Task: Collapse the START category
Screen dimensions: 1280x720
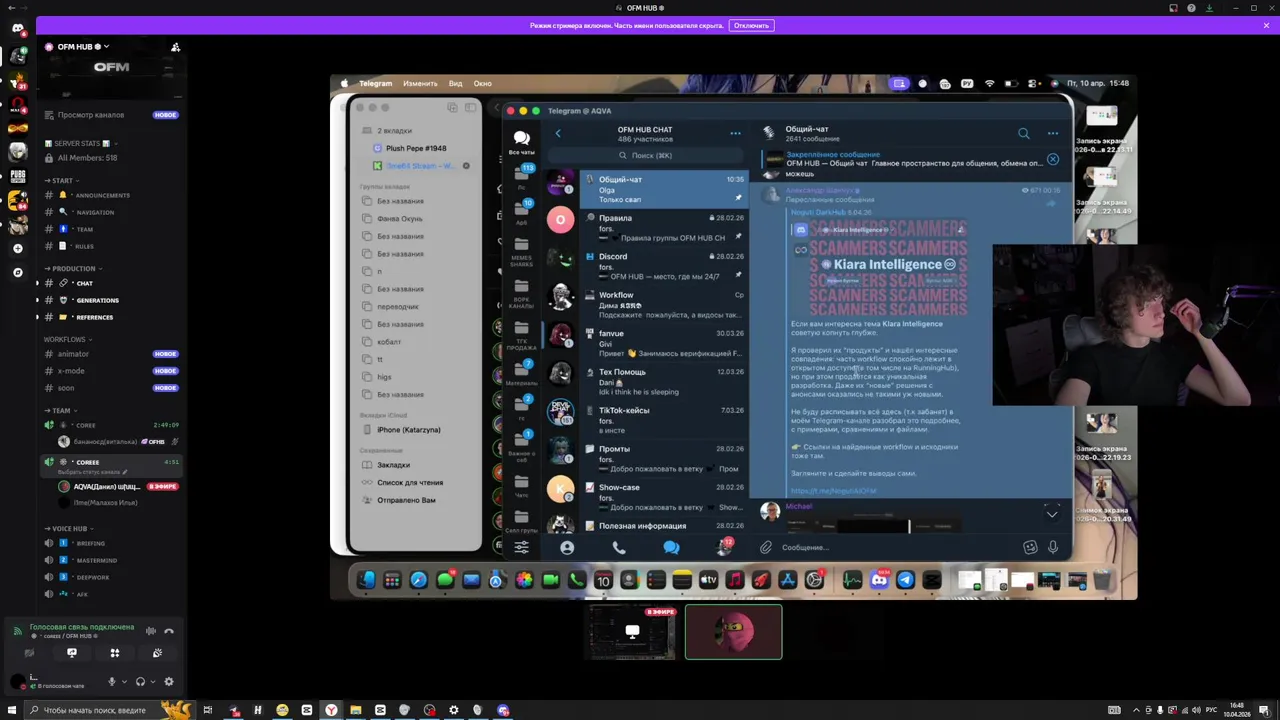Action: (60, 181)
